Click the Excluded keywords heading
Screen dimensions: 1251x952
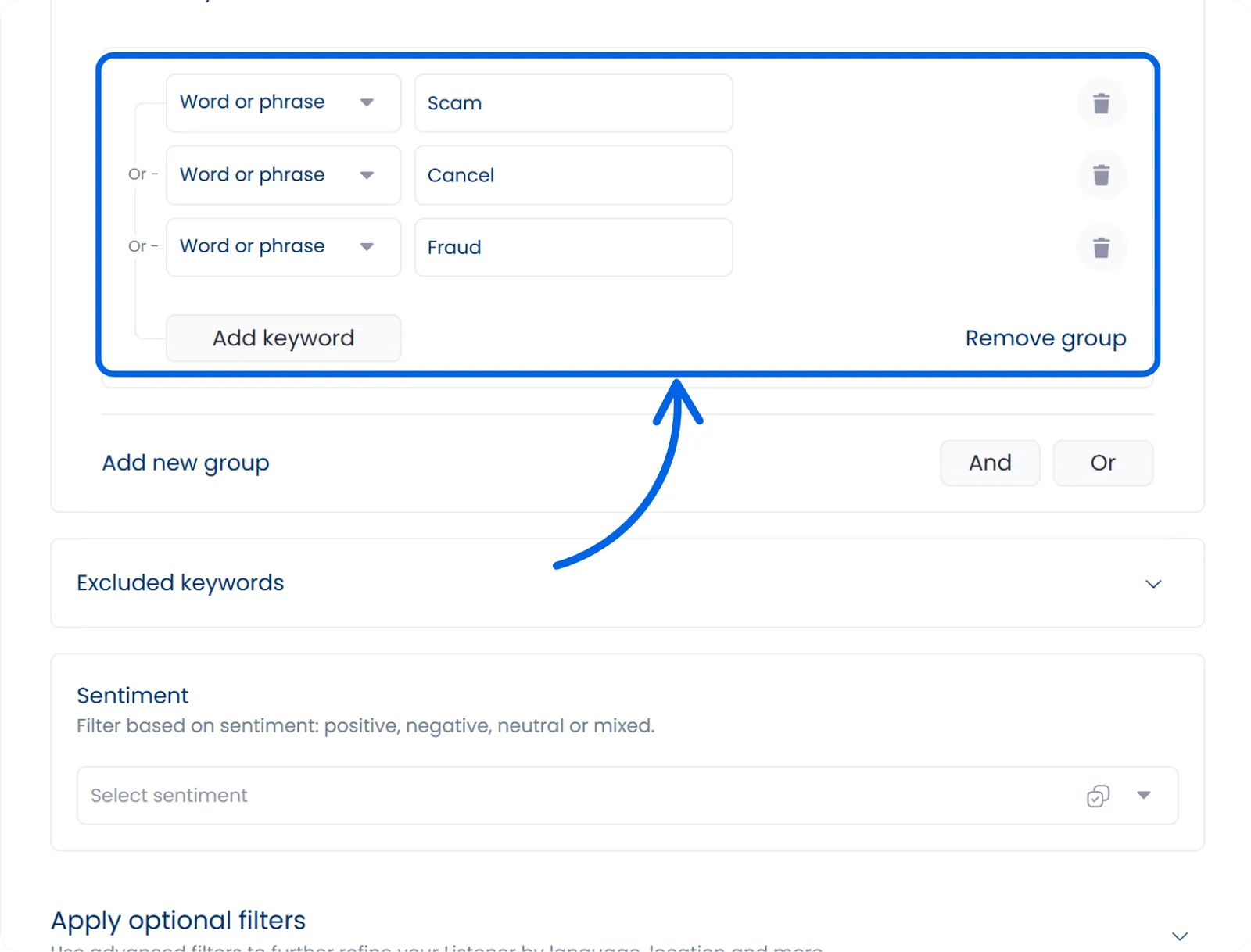coord(180,583)
